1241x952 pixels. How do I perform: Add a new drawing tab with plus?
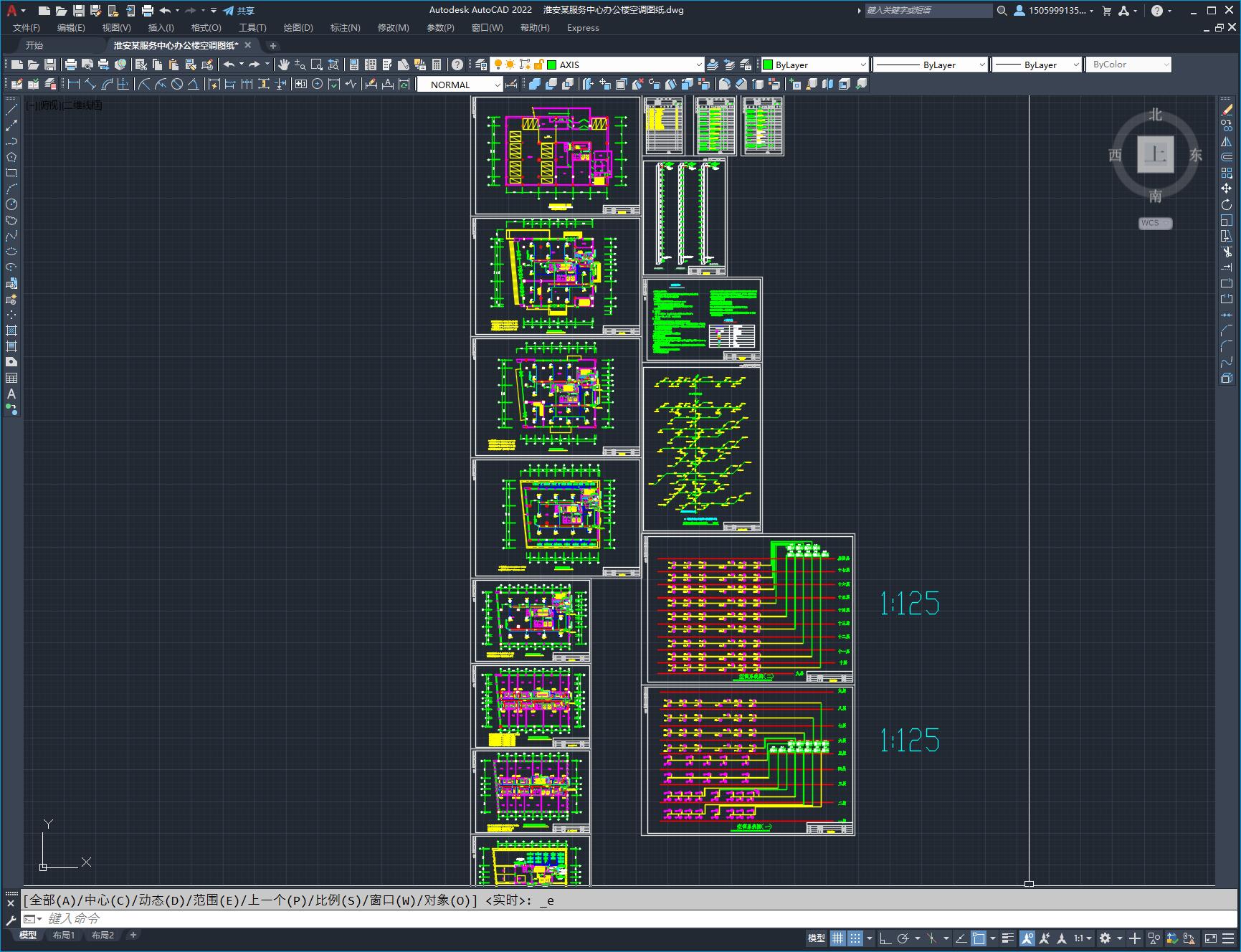272,45
